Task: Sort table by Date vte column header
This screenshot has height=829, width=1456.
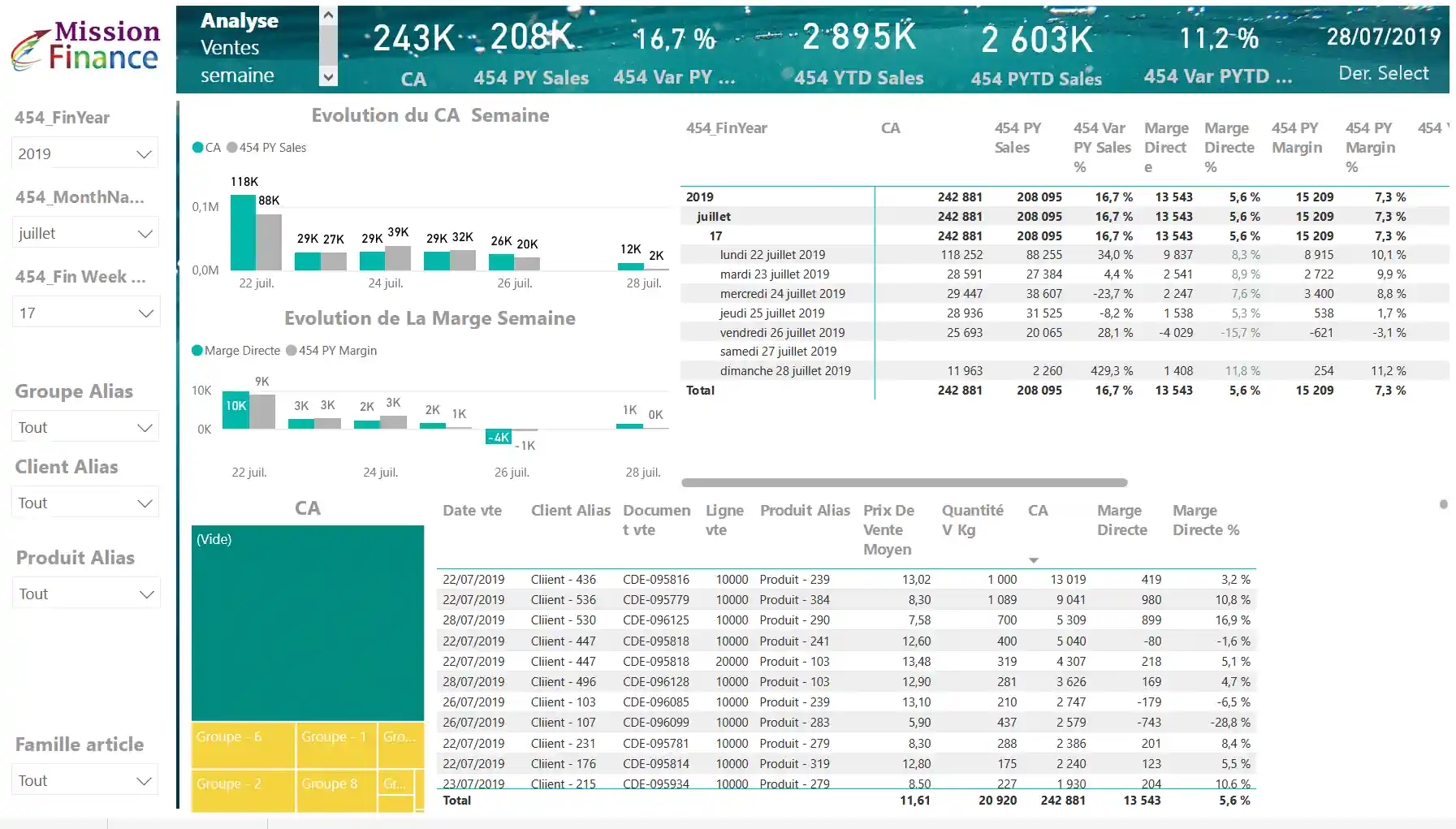Action: pos(472,511)
